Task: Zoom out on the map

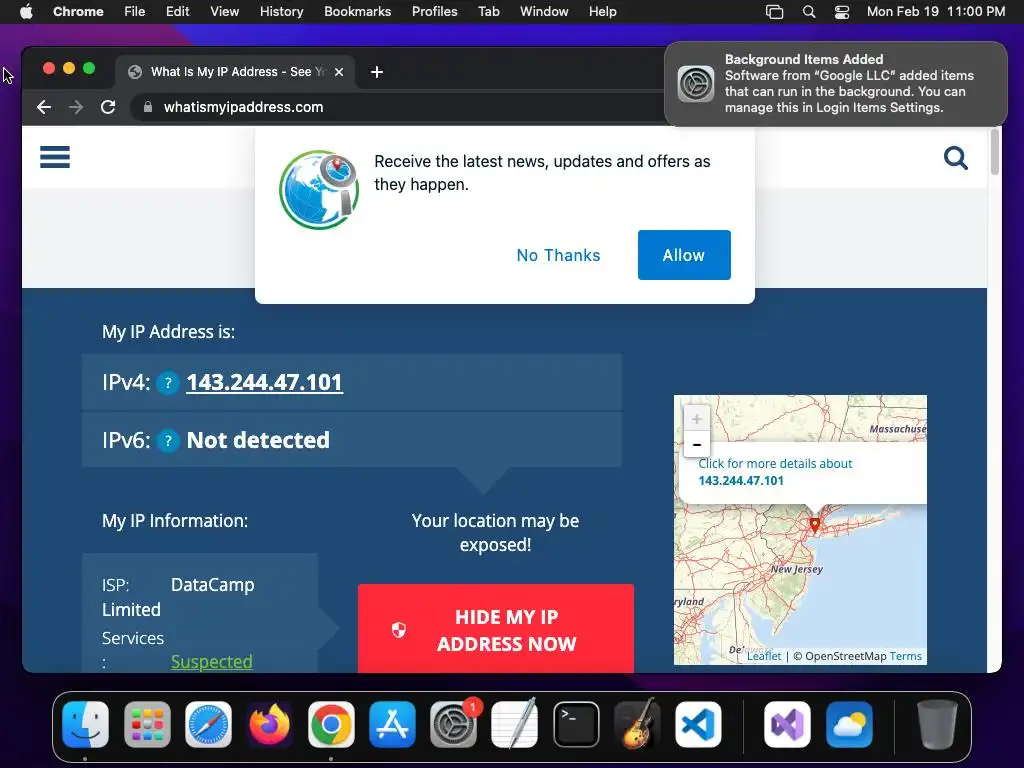Action: click(x=697, y=445)
